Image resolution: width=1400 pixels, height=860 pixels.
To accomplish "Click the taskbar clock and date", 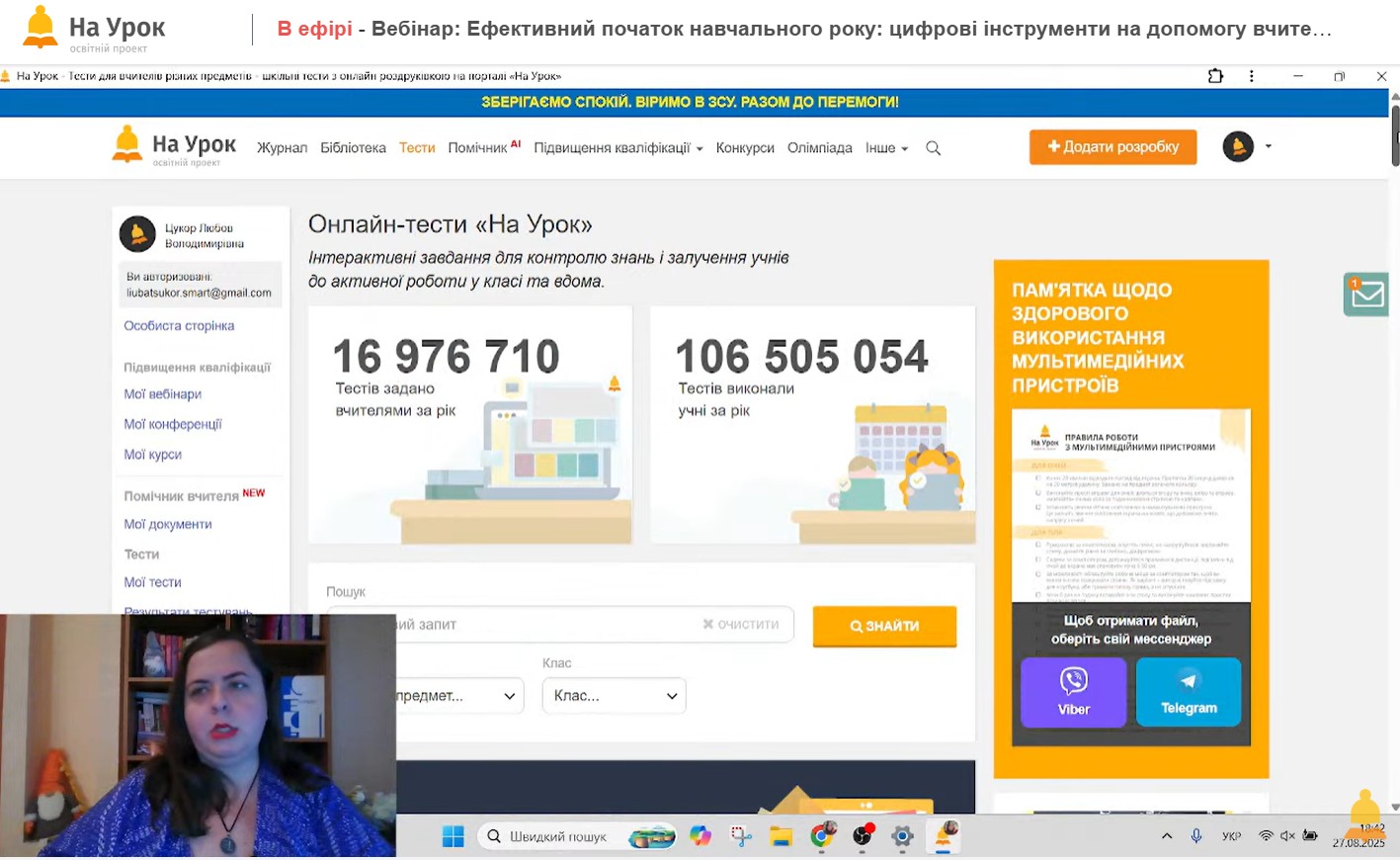I will click(x=1359, y=836).
